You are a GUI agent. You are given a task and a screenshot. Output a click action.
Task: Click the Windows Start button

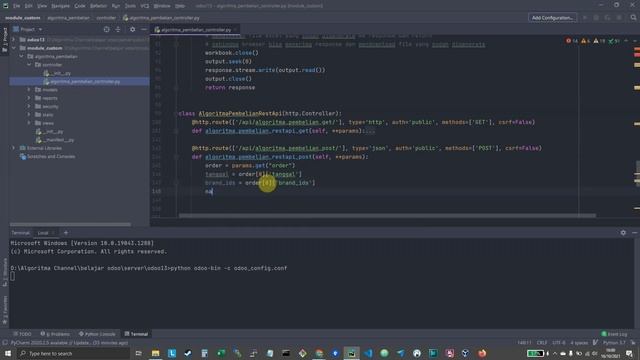click(8, 353)
